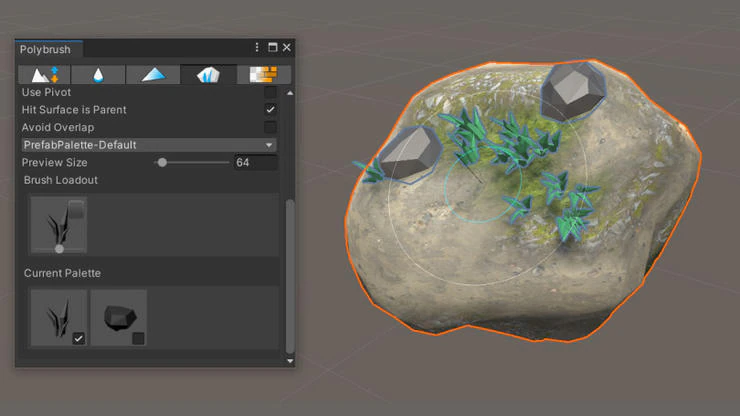
Task: Maximize the Polybrush panel
Action: pyautogui.click(x=272, y=47)
